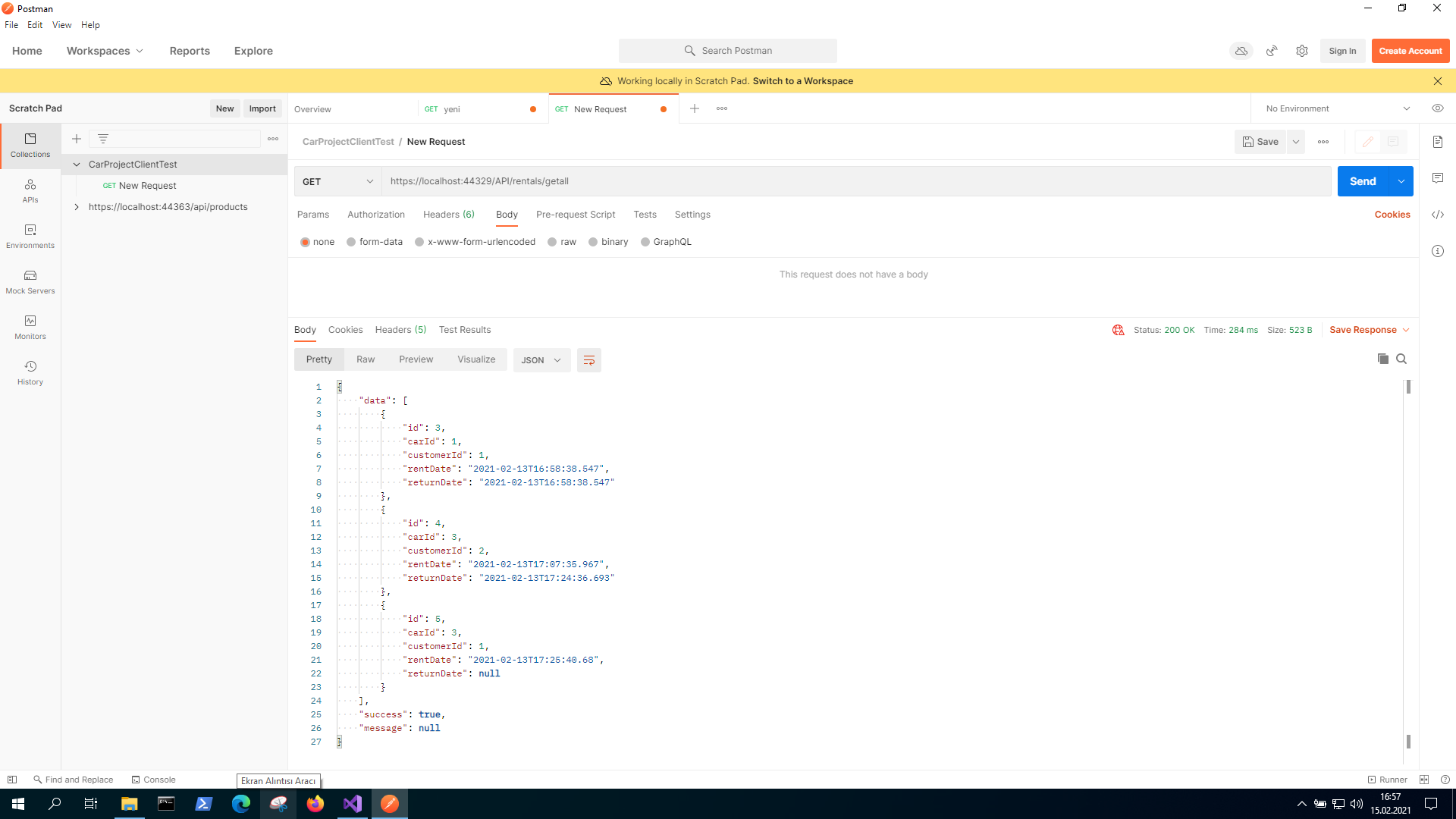Screen dimensions: 1456x819
Task: Open the Workspaces dropdown menu
Action: (x=105, y=51)
